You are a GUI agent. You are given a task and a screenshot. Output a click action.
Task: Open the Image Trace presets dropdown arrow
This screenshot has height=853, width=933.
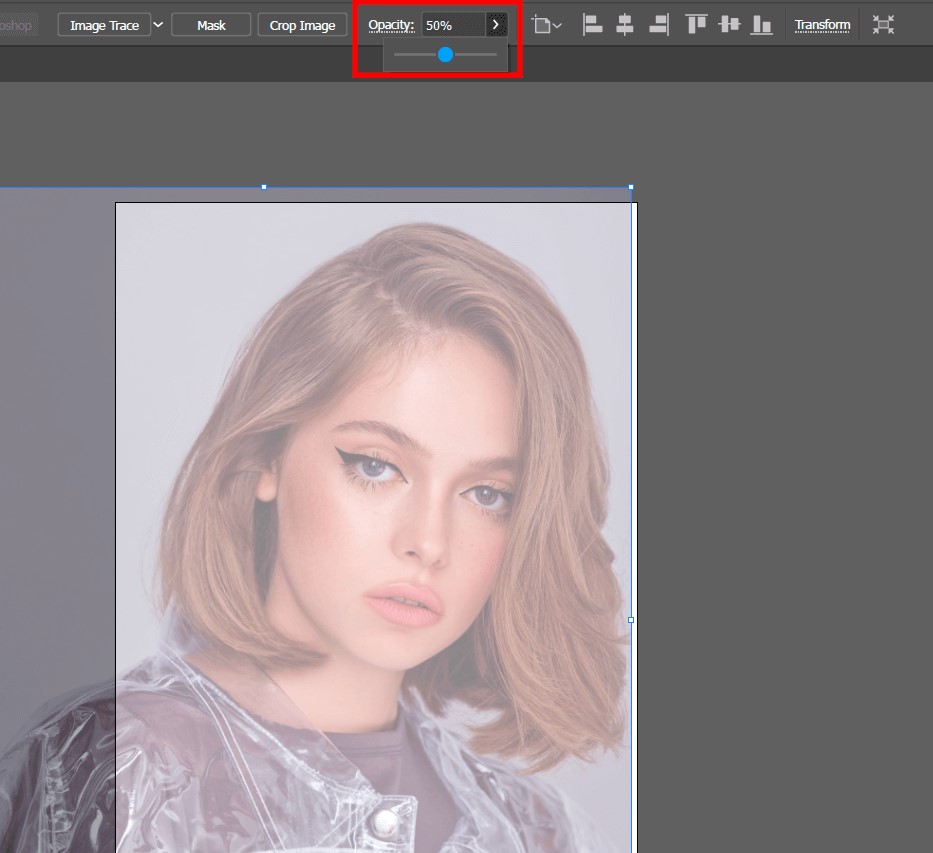point(158,25)
